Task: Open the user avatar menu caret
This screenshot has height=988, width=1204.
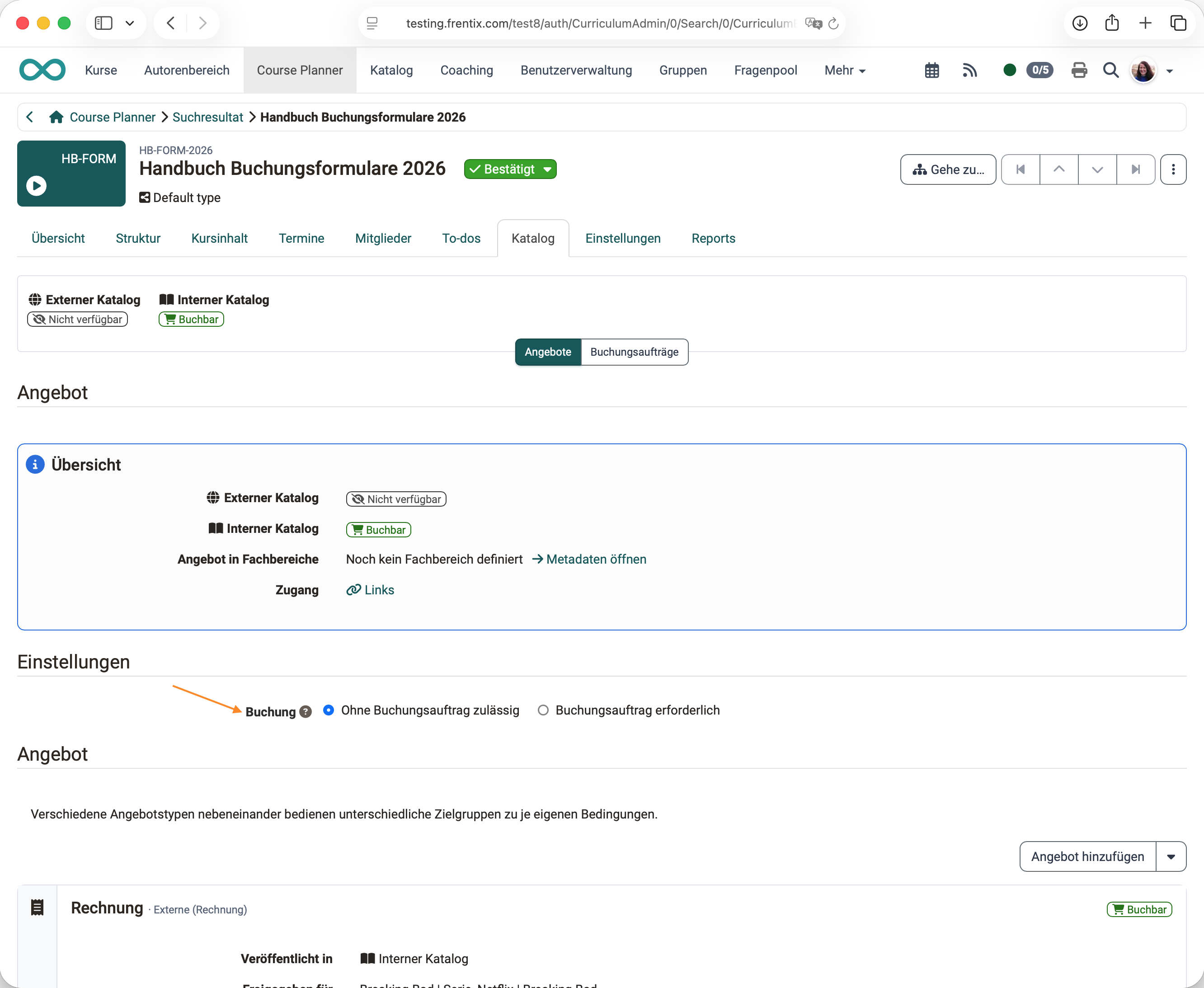Action: click(1169, 71)
